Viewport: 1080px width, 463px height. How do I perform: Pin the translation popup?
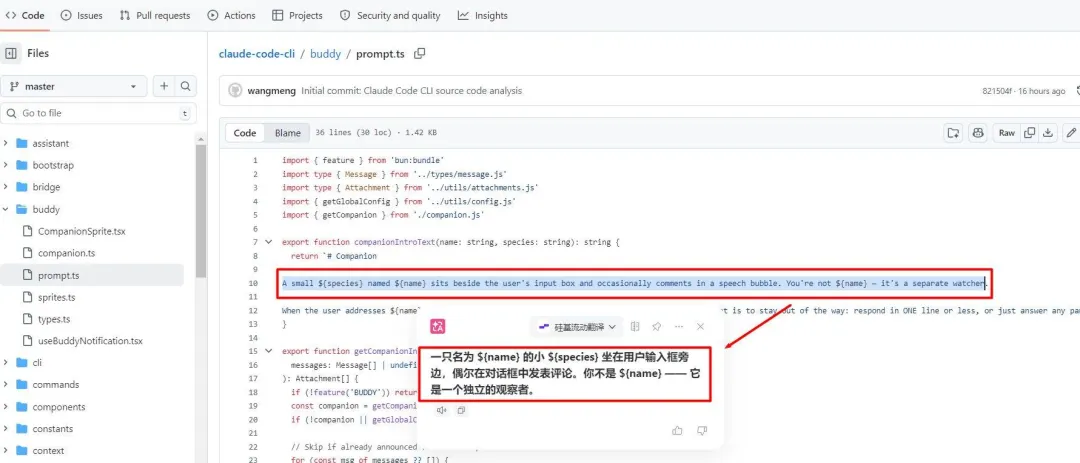tap(656, 327)
